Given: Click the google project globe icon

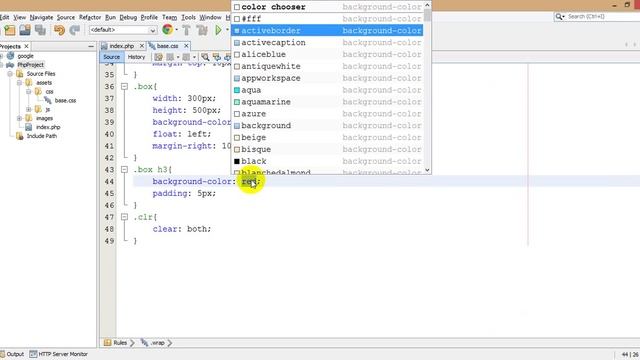Looking at the screenshot, I should (x=10, y=56).
